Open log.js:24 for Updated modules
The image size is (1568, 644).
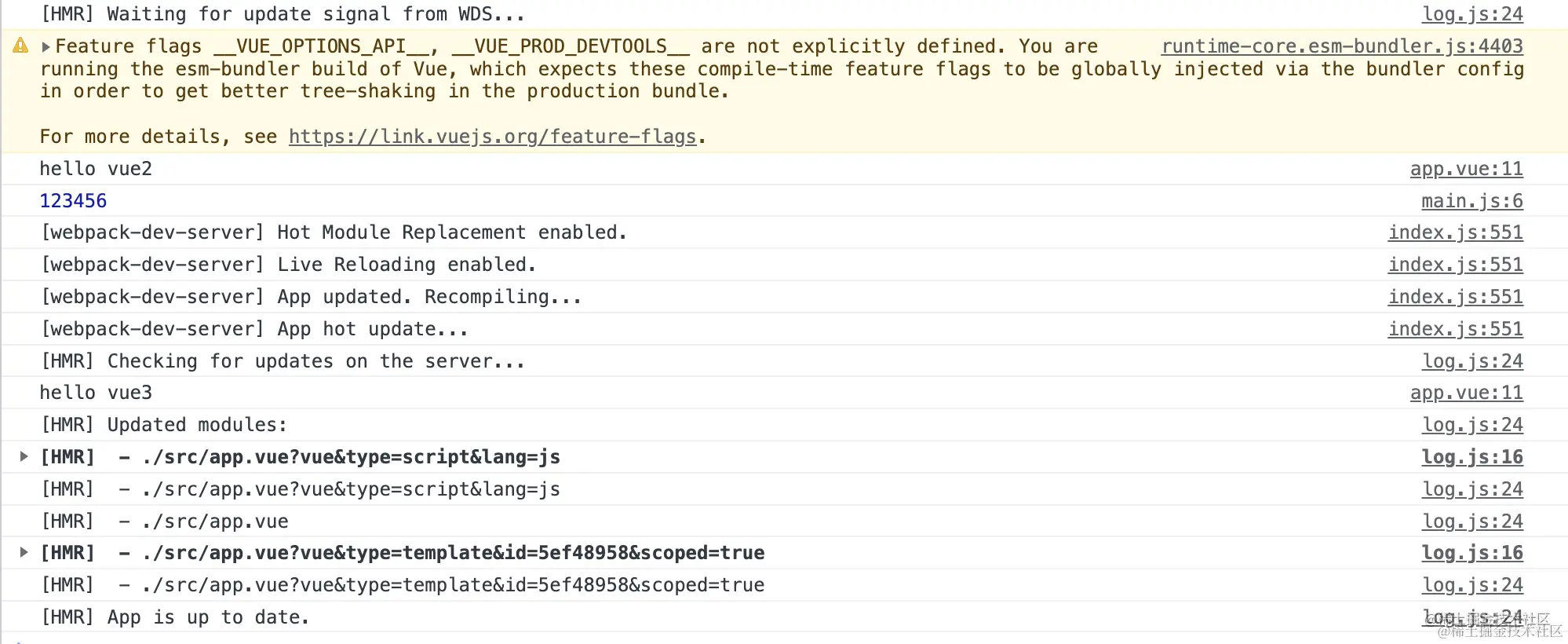pyautogui.click(x=1472, y=425)
